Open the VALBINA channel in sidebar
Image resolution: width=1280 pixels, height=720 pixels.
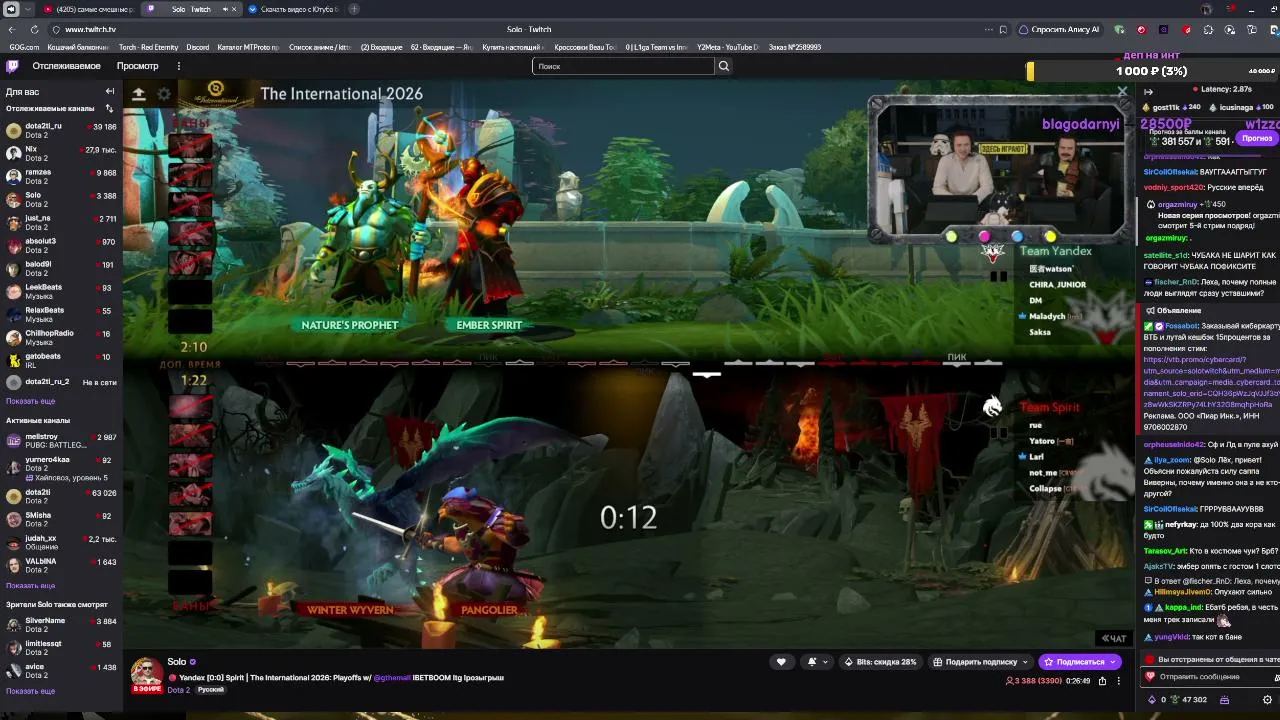(61, 565)
